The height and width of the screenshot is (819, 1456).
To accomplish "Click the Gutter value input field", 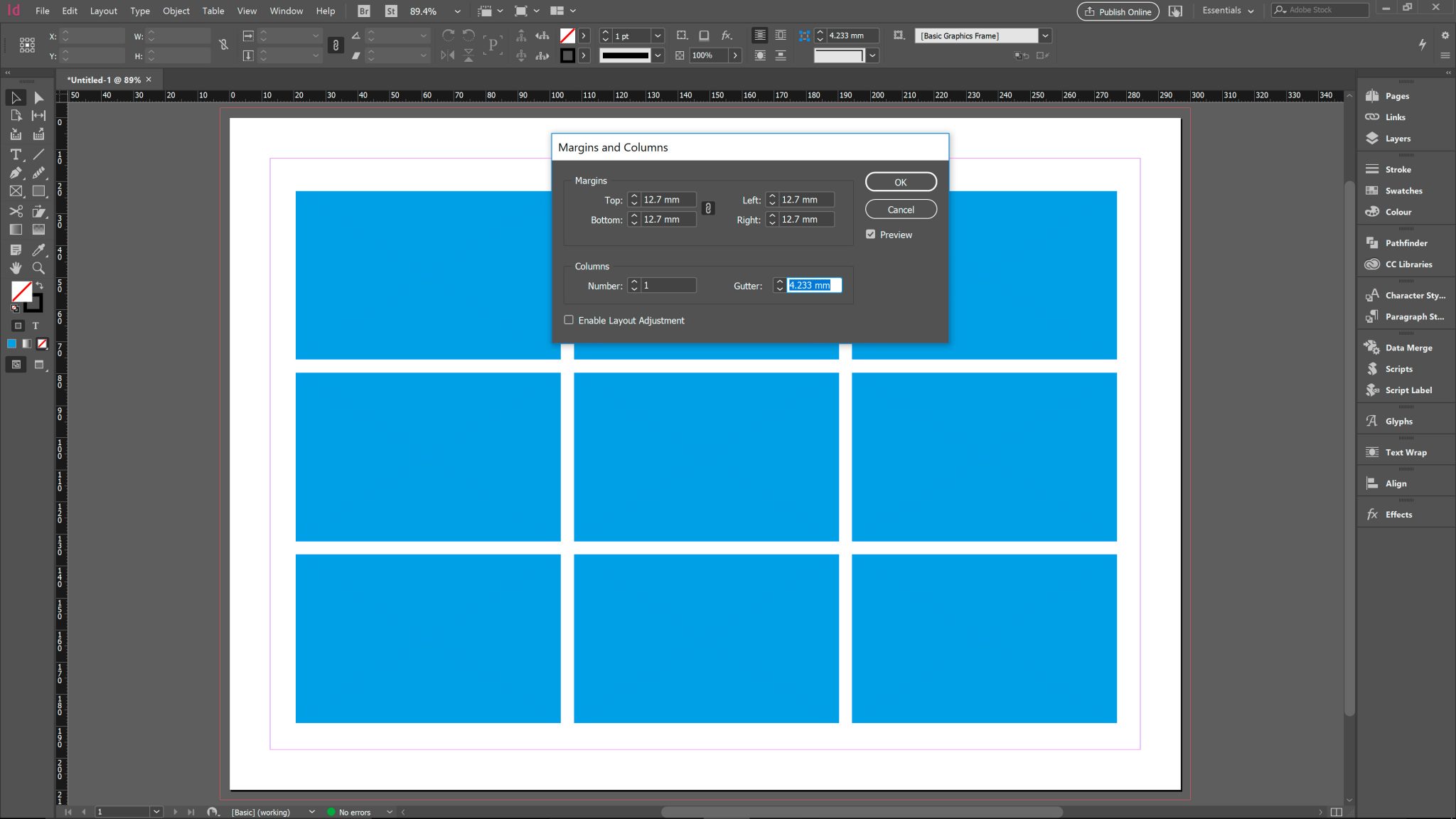I will coord(814,284).
